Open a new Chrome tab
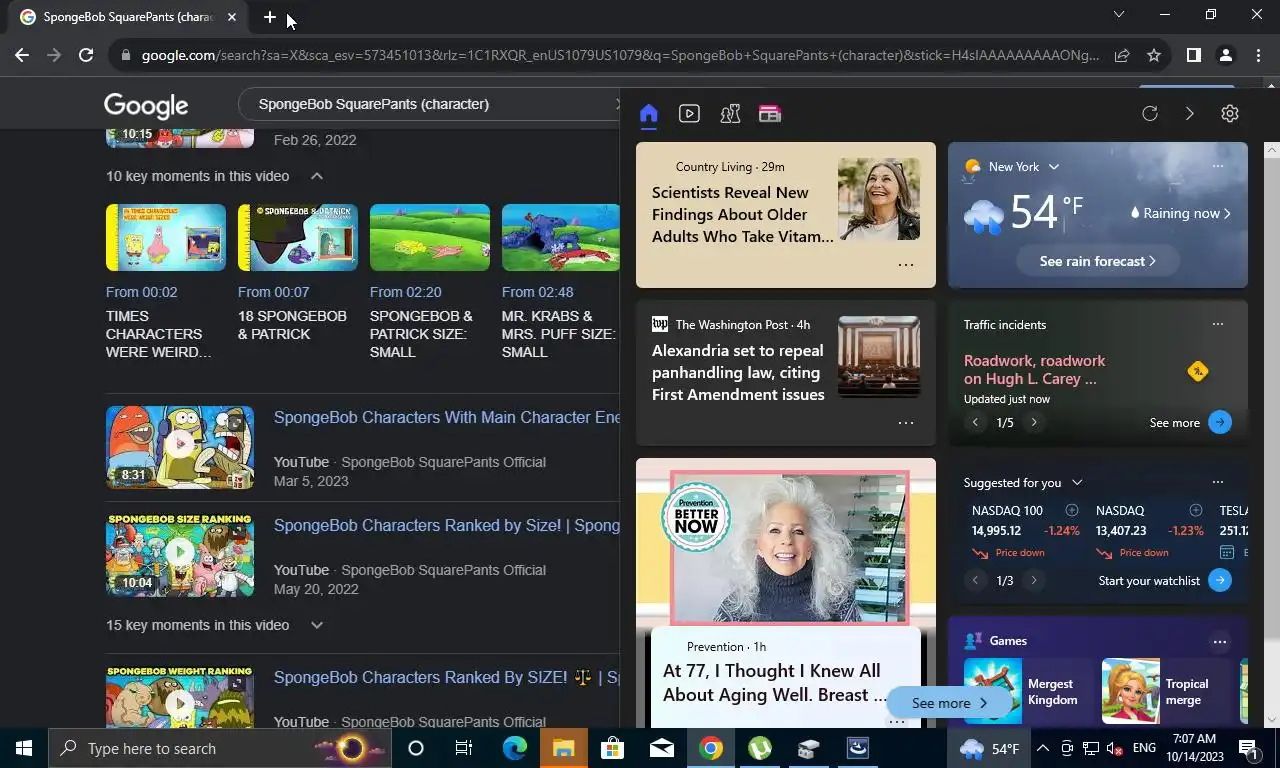 click(270, 17)
